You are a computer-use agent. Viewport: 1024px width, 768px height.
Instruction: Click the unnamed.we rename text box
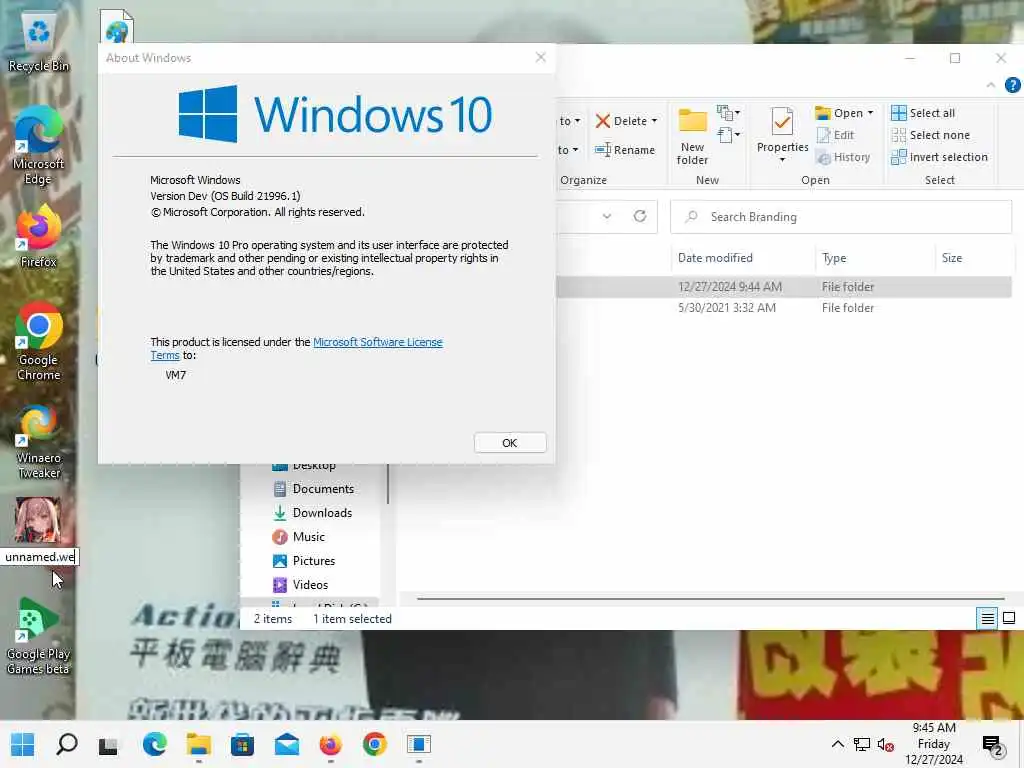[x=39, y=557]
